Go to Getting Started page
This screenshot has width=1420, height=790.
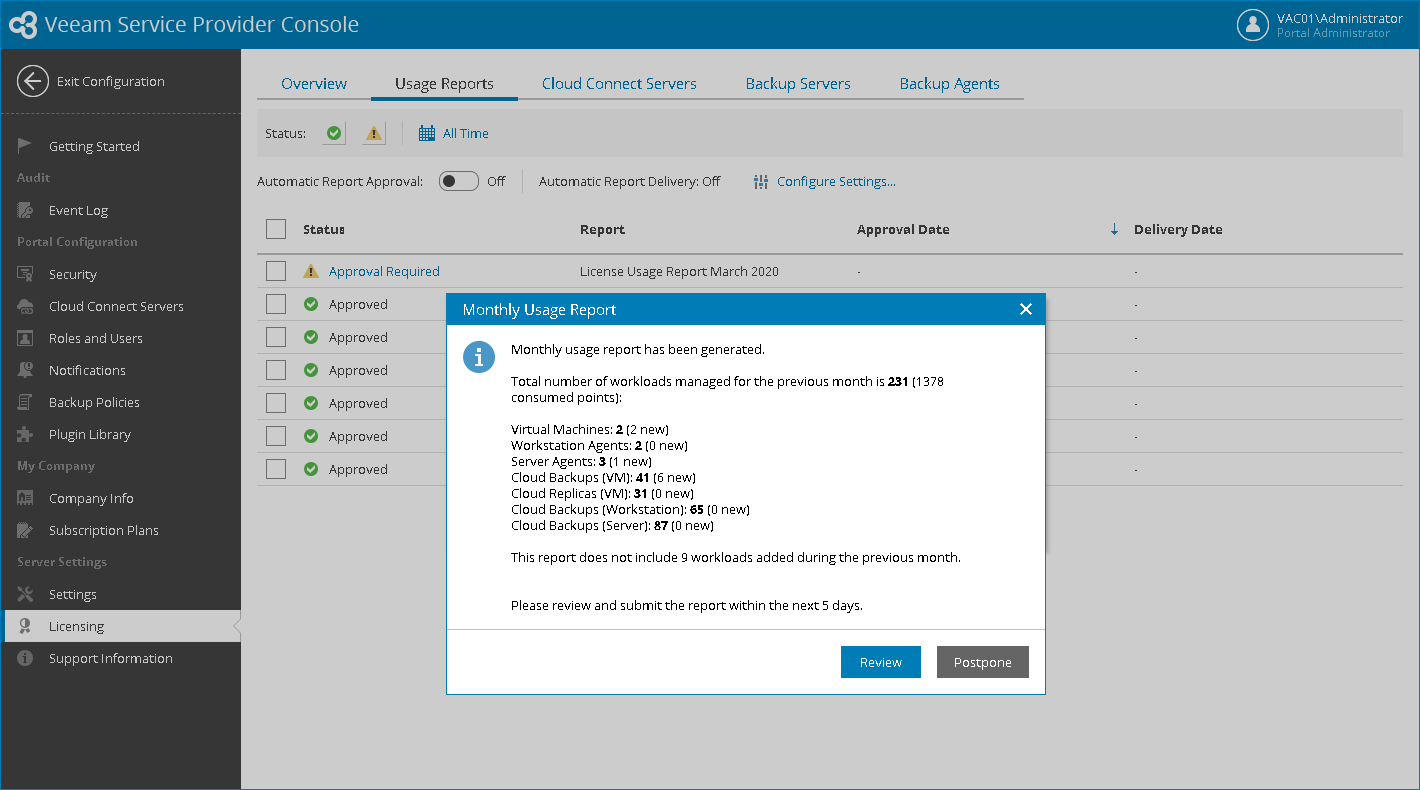pyautogui.click(x=94, y=146)
